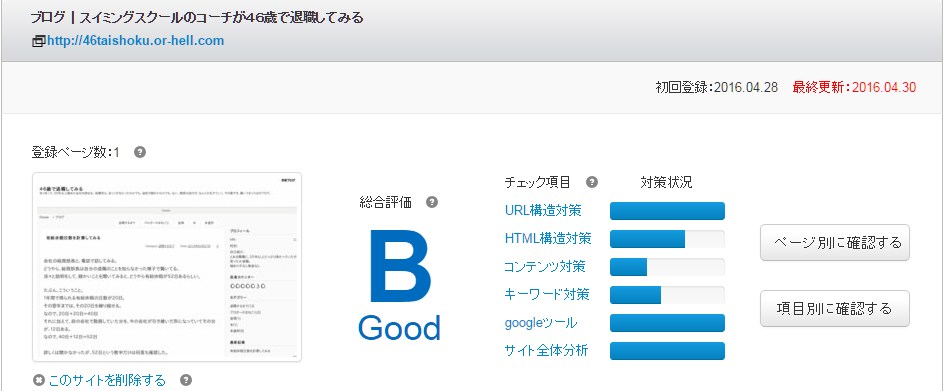Open the googleツール check item

(x=541, y=323)
